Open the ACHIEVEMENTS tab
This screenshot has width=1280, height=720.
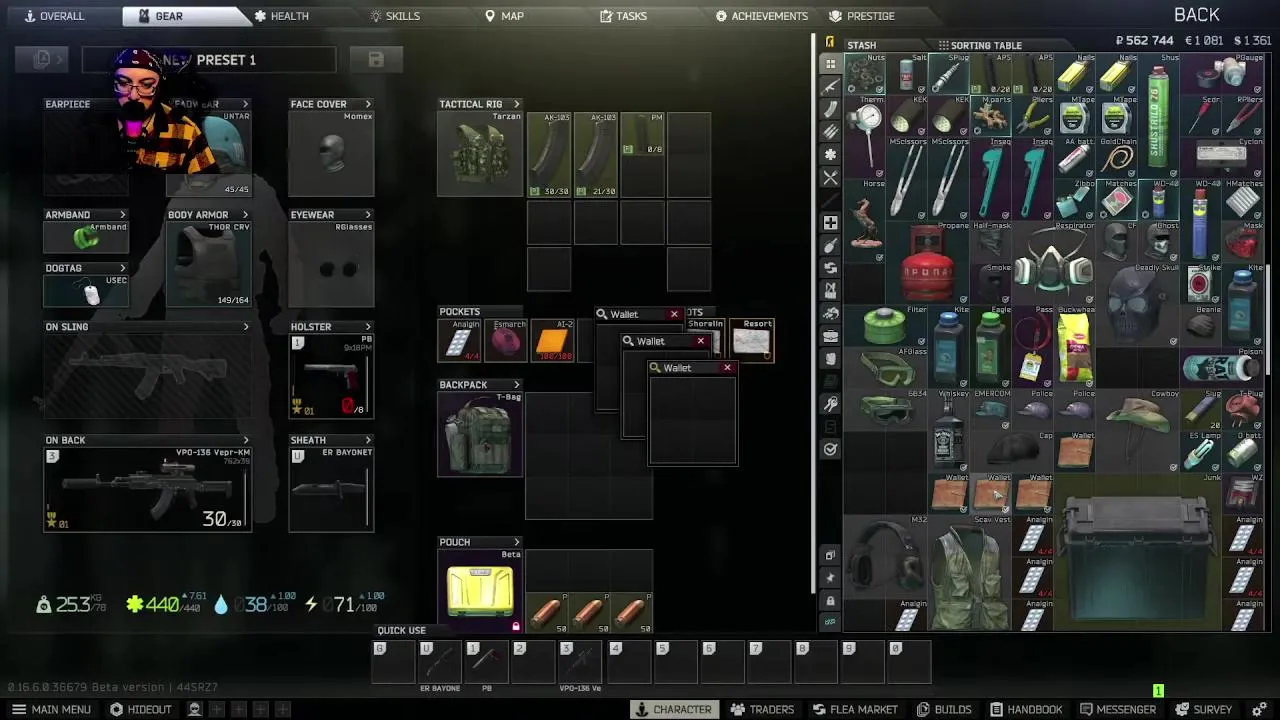(761, 16)
